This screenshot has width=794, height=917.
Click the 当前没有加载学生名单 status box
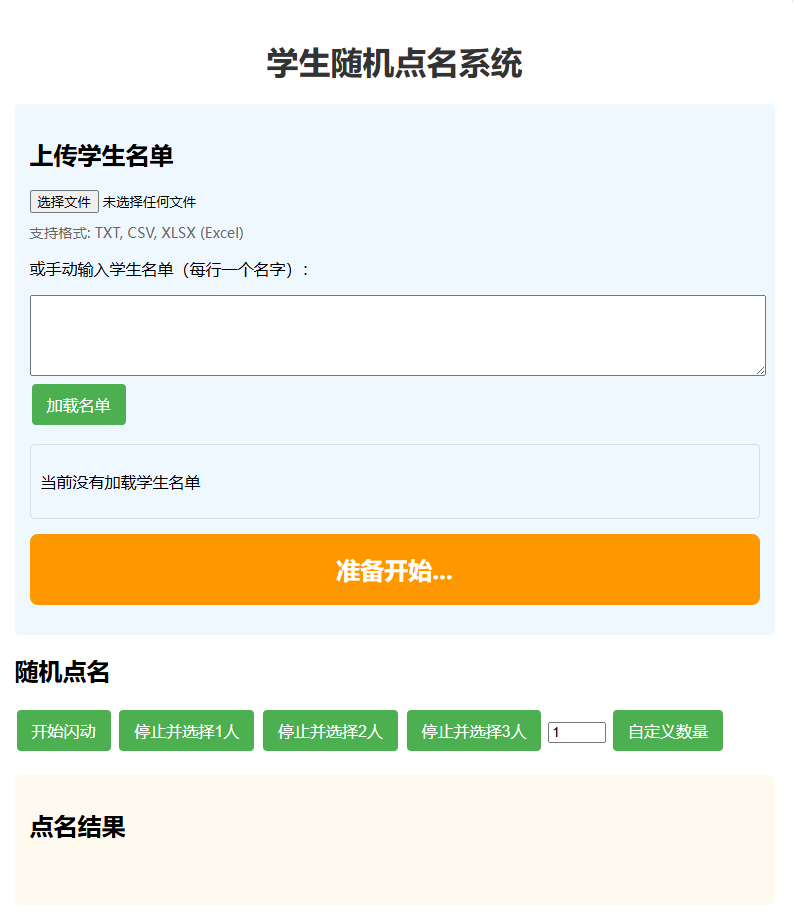(396, 479)
